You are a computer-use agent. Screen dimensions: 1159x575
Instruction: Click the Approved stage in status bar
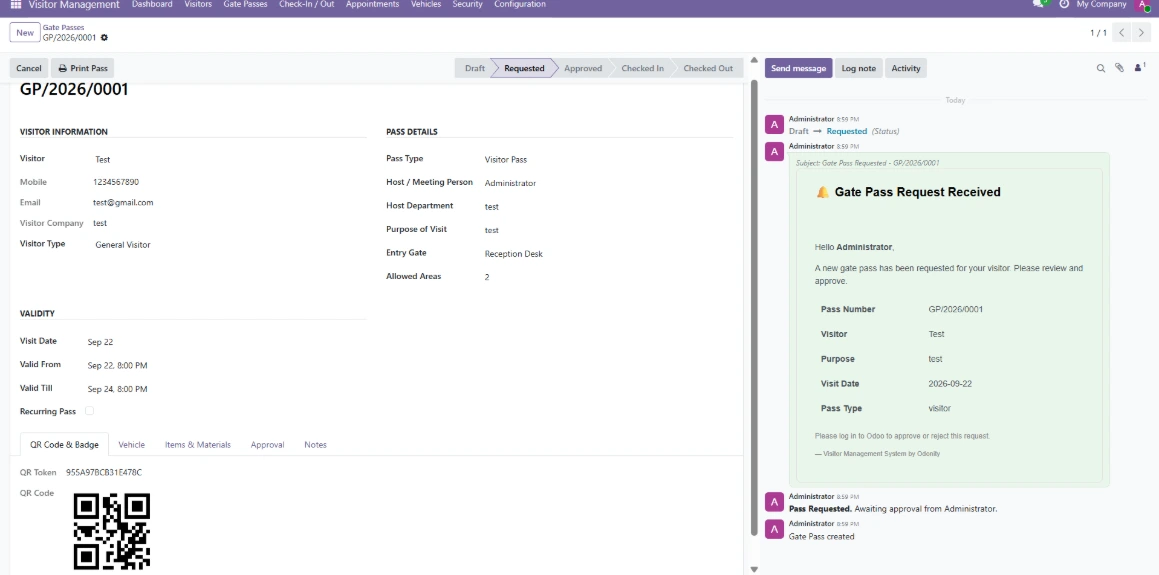pyautogui.click(x=582, y=68)
